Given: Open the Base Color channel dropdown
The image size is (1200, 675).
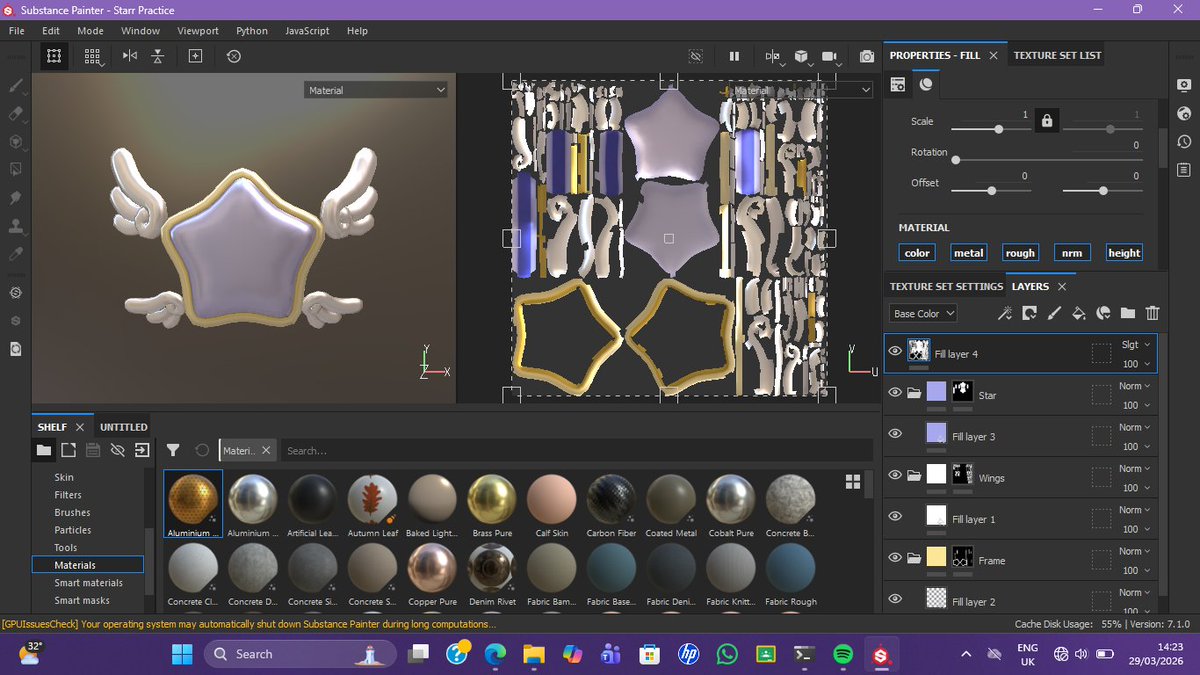Looking at the screenshot, I should pos(923,313).
